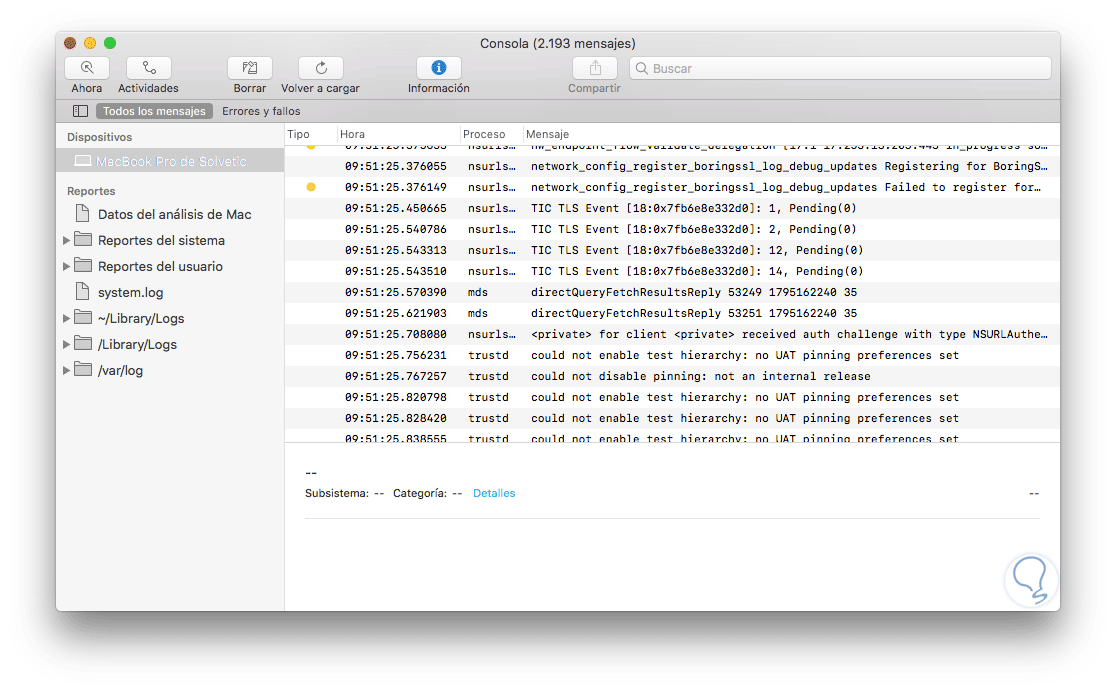1116x691 pixels.
Task: Expand the /Library/Logs folder arrow
Action: [x=66, y=344]
